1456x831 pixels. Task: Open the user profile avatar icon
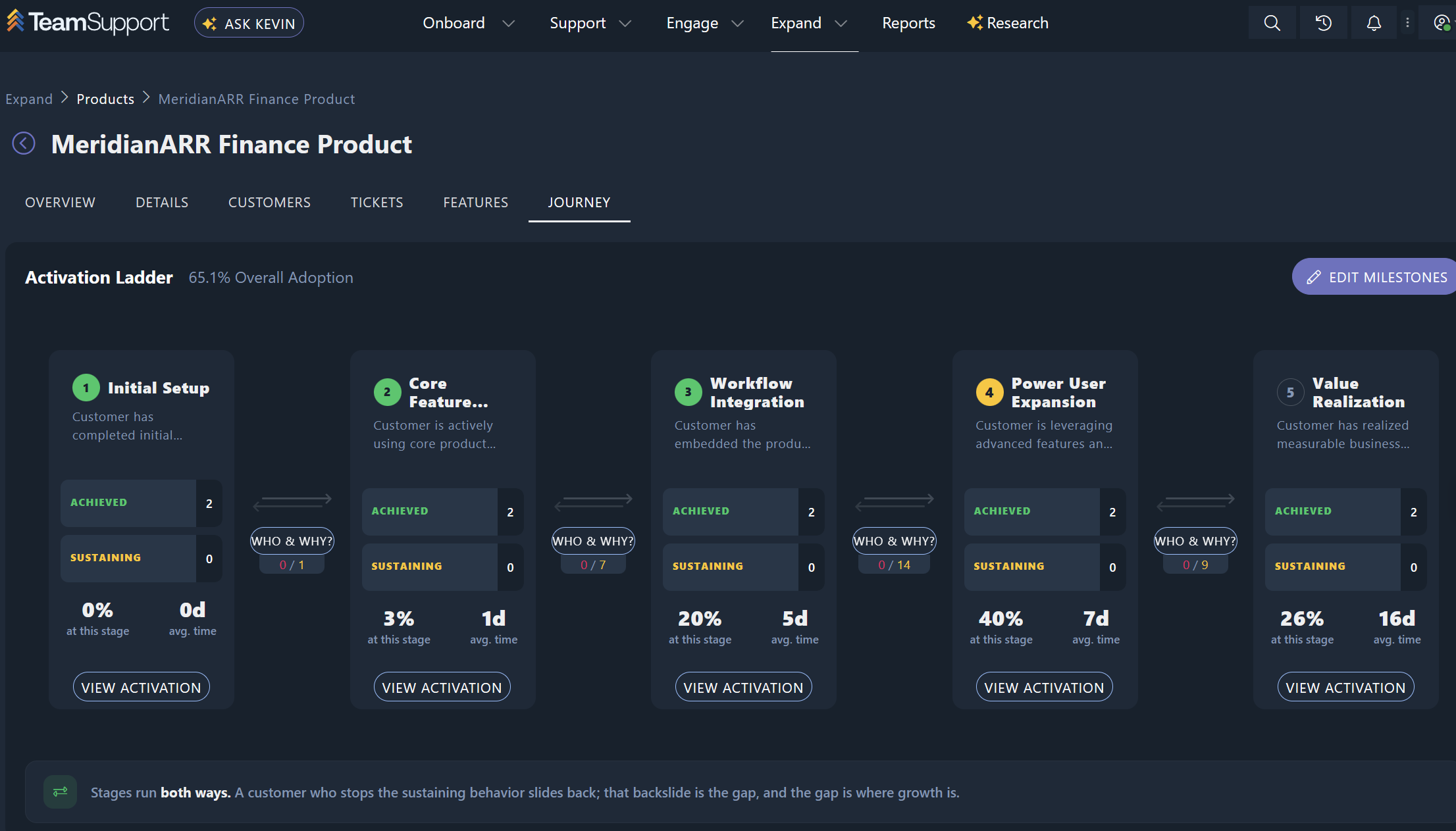(x=1442, y=23)
